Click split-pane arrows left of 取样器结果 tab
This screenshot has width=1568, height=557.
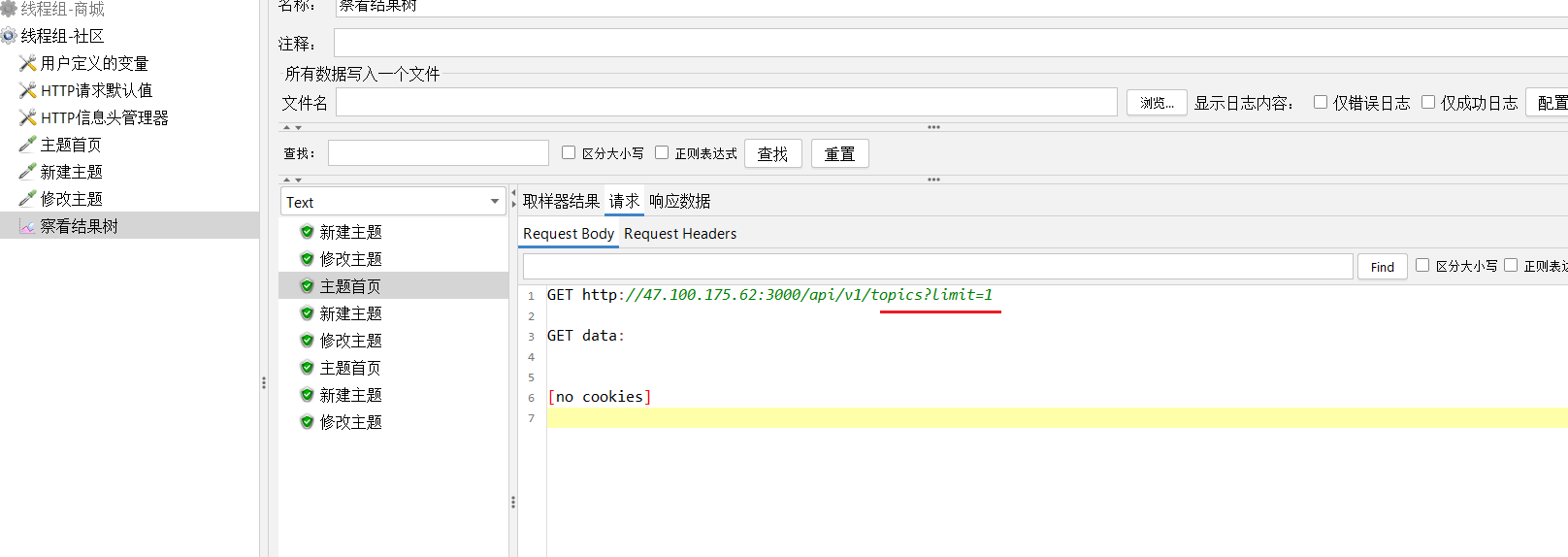pos(513,198)
